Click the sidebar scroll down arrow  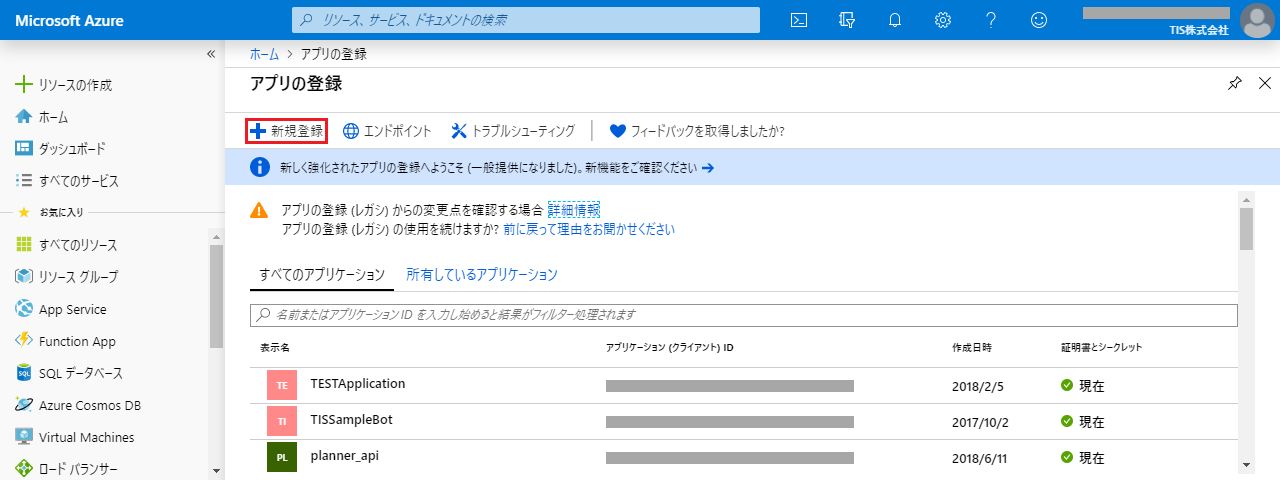click(216, 470)
